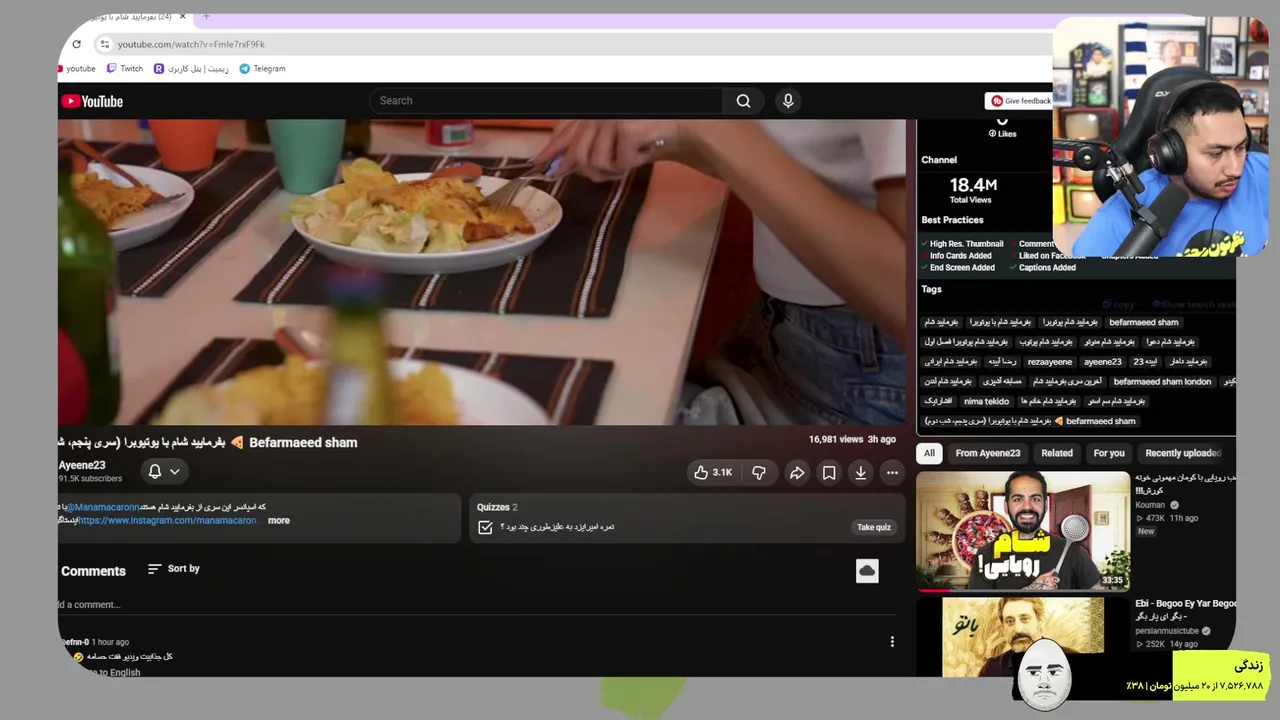Click the Befnn-0 commenter name
This screenshot has height=720, width=1280.
click(x=74, y=642)
